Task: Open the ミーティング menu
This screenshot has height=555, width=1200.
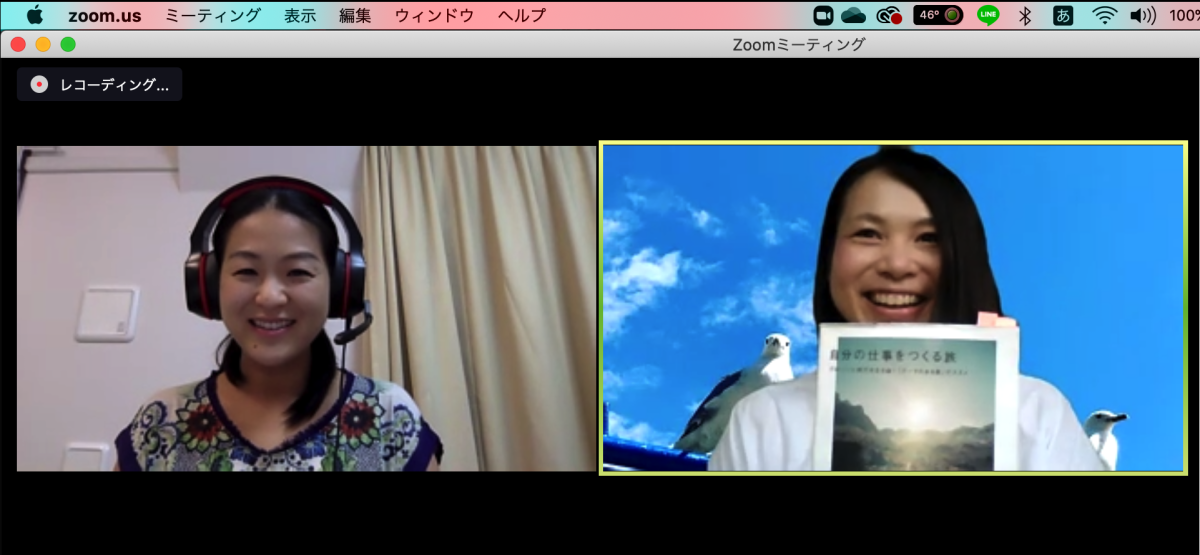Action: tap(212, 15)
